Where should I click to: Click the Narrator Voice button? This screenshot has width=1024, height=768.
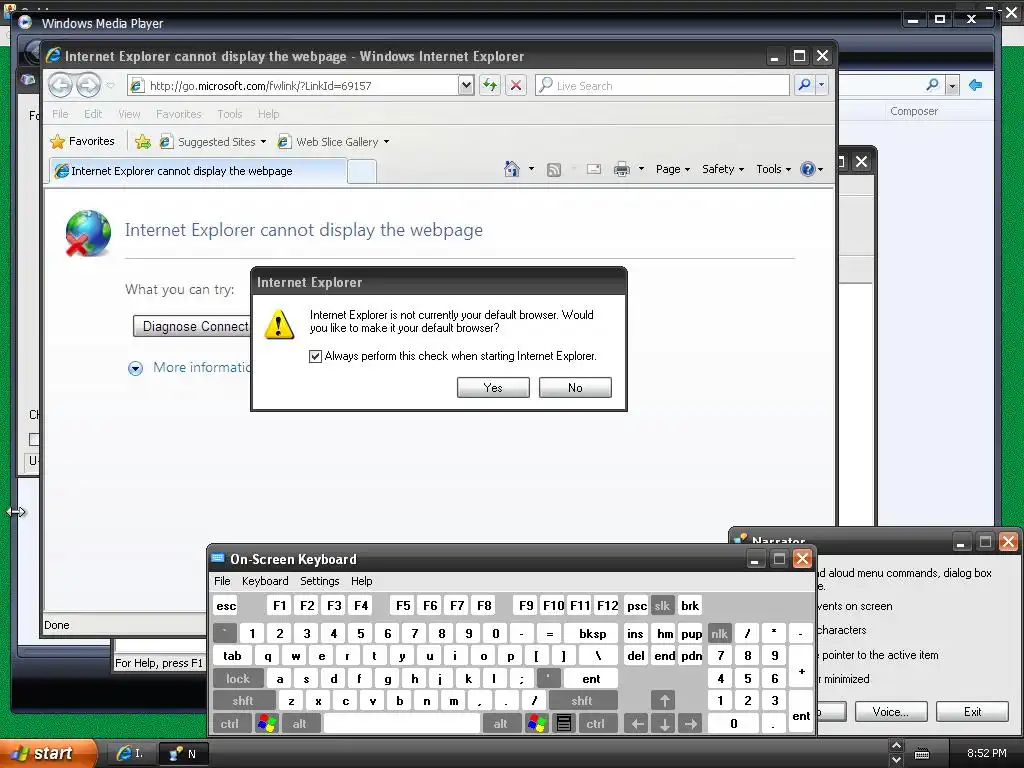tap(891, 712)
